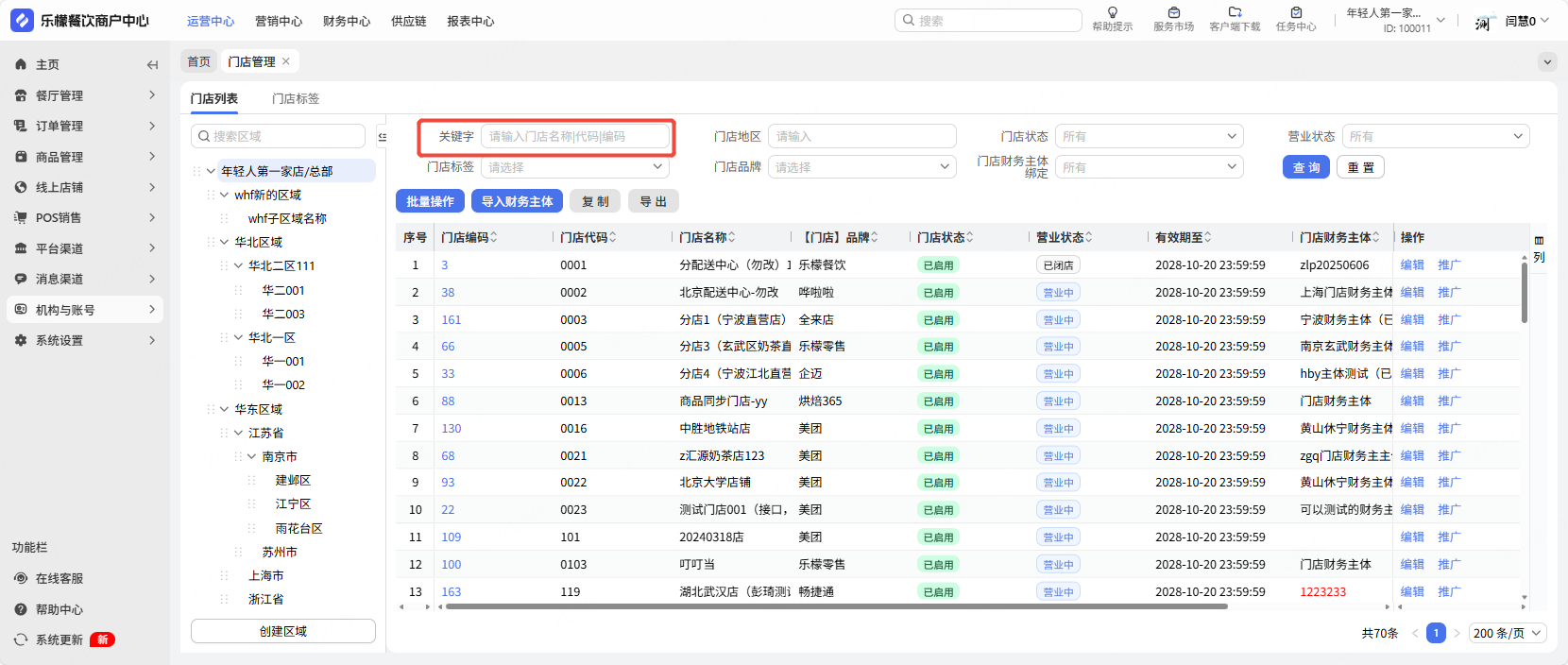Switch to the 门店标签 tab
This screenshot has width=1568, height=665.
pos(296,99)
